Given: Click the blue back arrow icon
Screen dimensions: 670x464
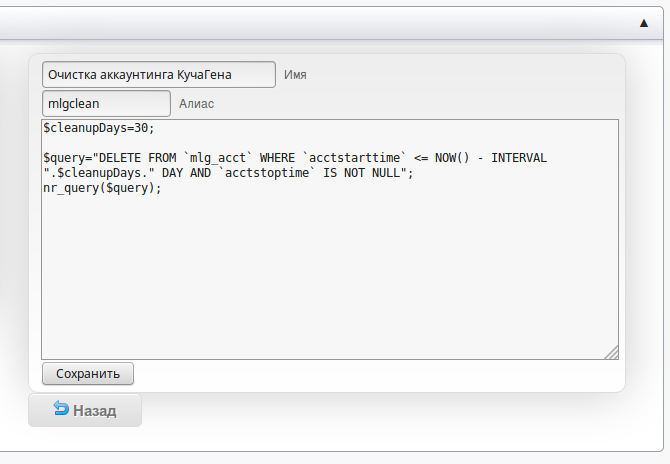Looking at the screenshot, I should [60, 409].
